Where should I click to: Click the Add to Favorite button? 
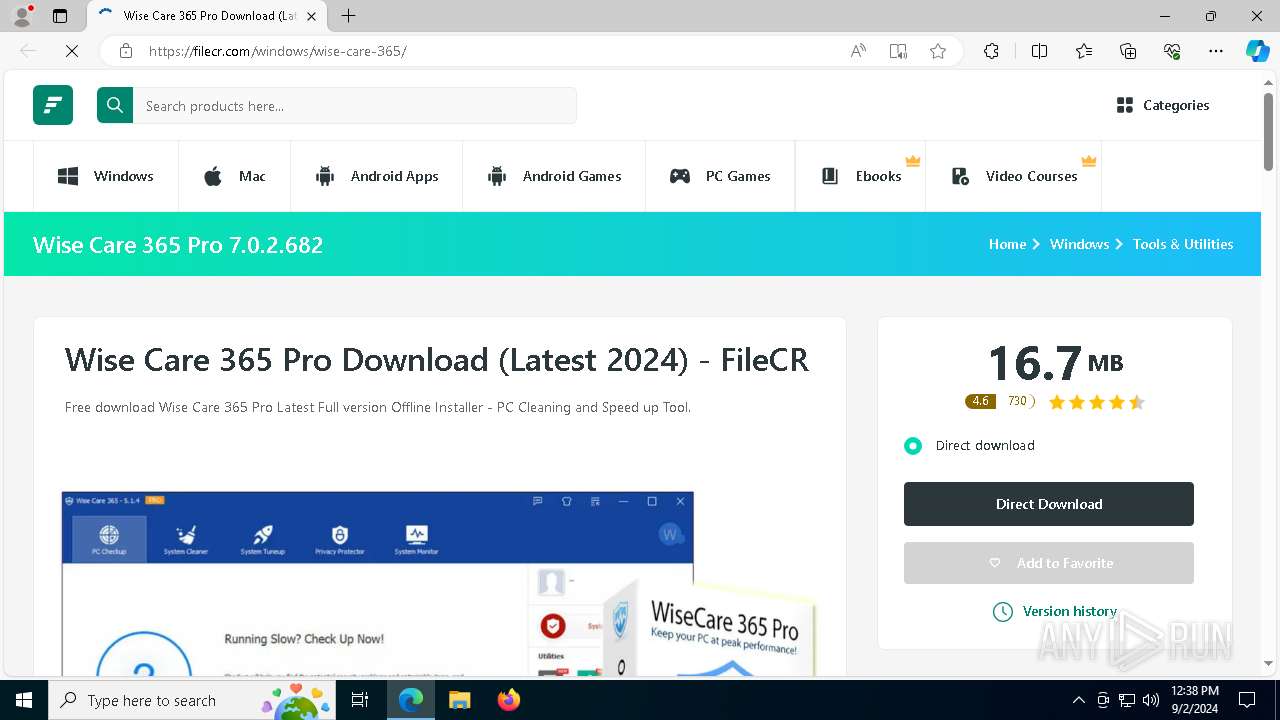[1049, 563]
